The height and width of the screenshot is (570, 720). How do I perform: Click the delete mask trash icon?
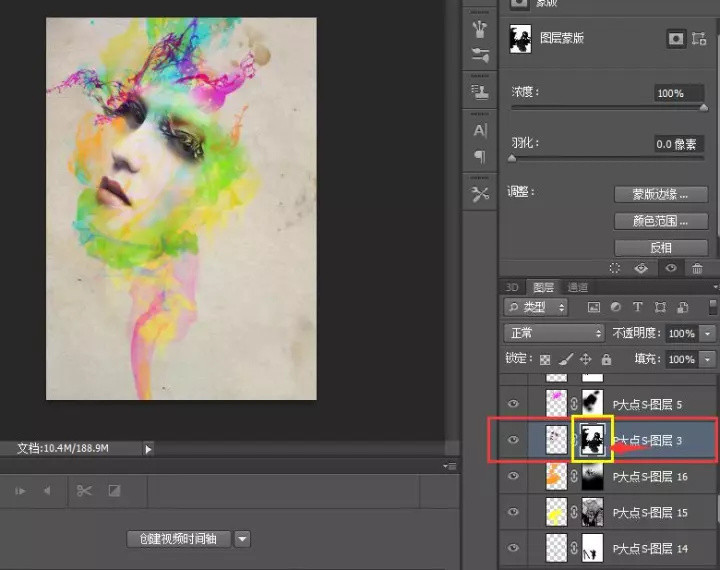697,268
